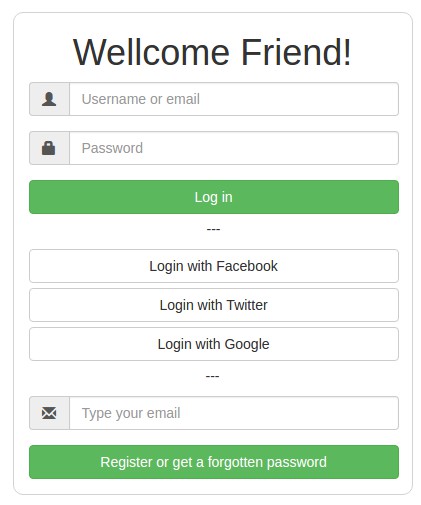Click the word Twitter in its button
The image size is (421, 505).
(x=247, y=305)
